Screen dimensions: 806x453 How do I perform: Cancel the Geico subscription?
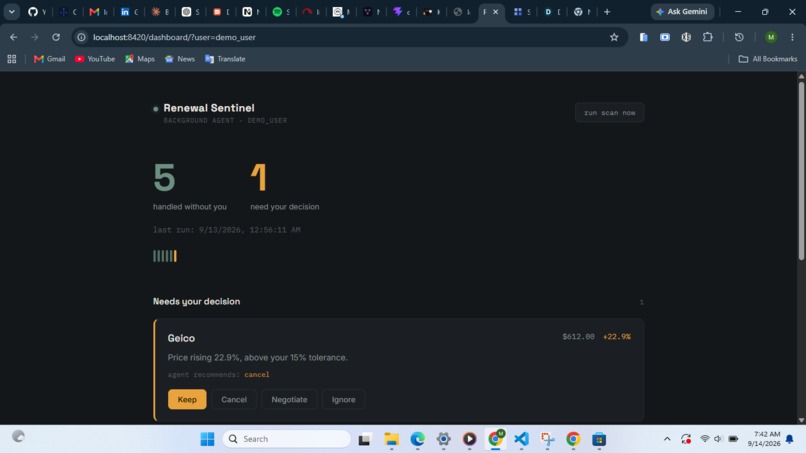tap(234, 400)
